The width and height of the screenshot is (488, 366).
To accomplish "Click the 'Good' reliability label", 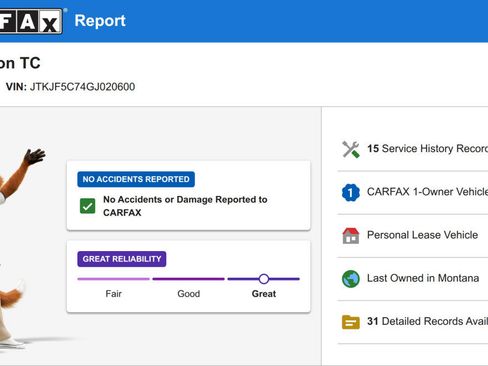I will pos(189,294).
